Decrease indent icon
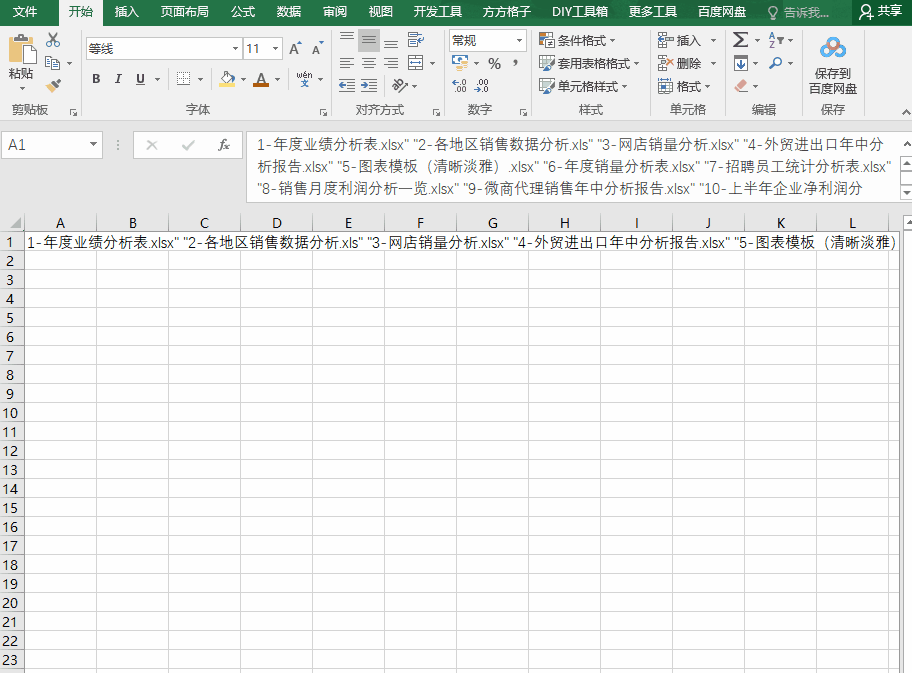This screenshot has width=912, height=673. tap(347, 86)
